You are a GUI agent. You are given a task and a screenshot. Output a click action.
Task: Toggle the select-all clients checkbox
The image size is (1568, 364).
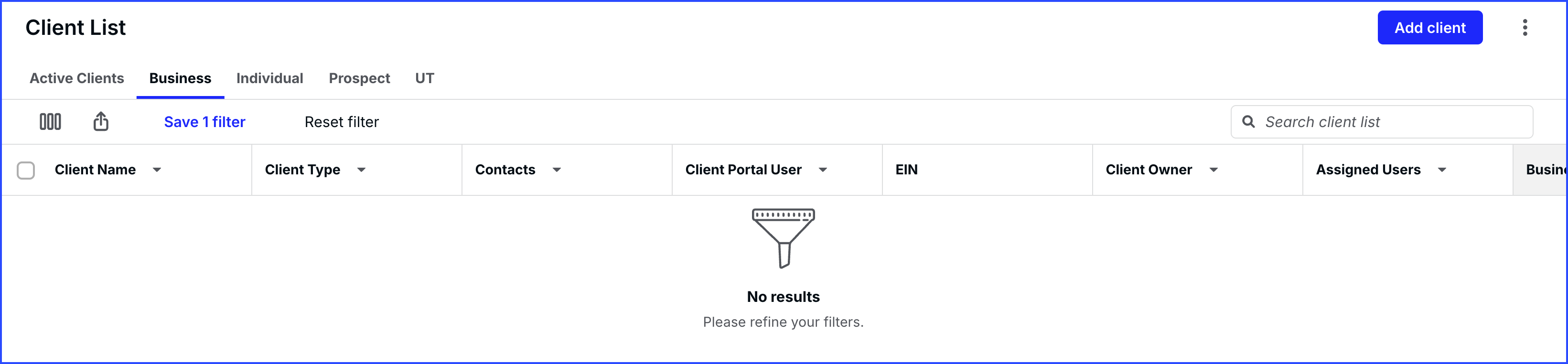(26, 170)
